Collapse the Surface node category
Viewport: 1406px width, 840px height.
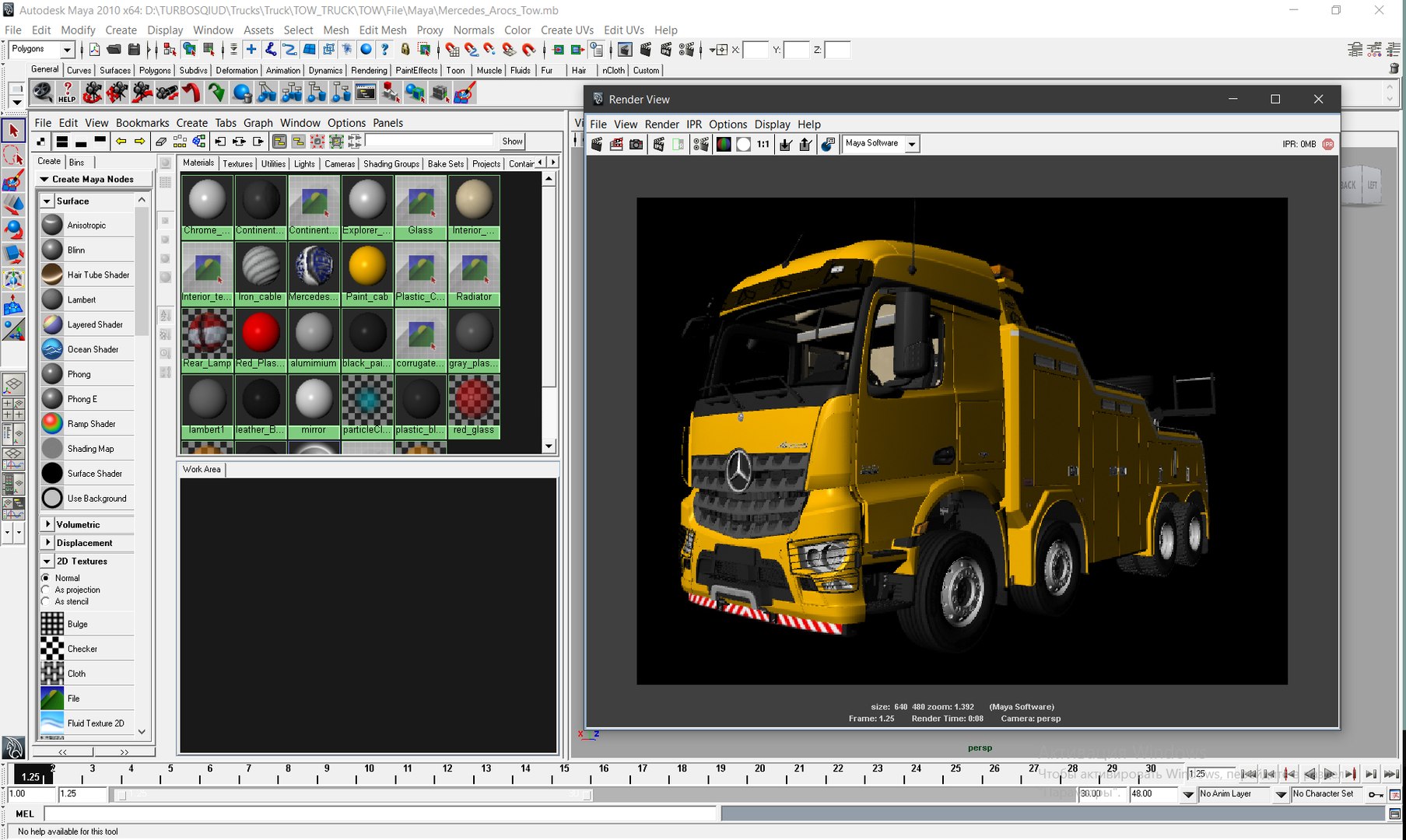click(x=47, y=201)
